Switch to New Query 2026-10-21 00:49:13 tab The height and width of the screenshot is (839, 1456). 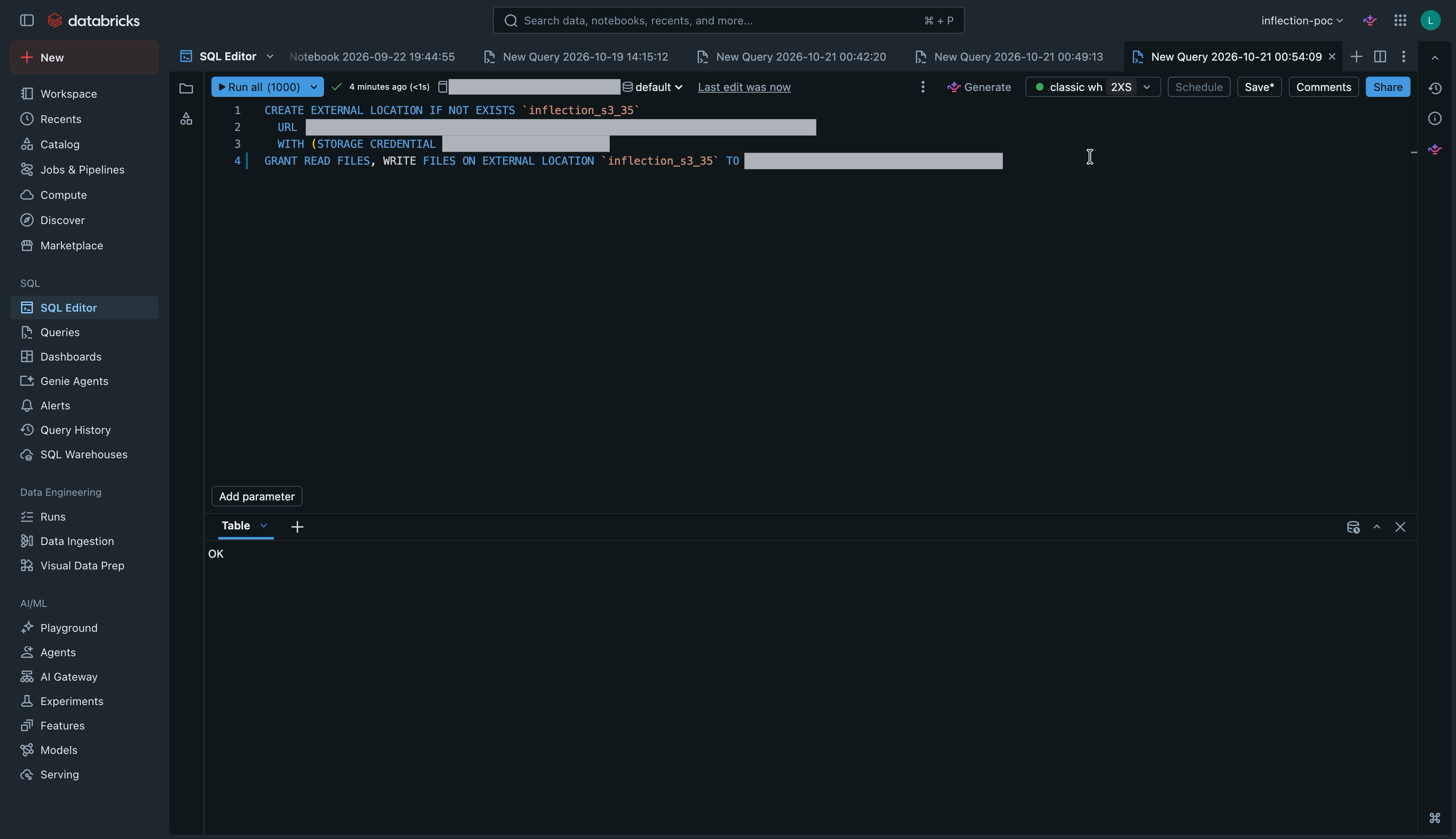point(1009,56)
